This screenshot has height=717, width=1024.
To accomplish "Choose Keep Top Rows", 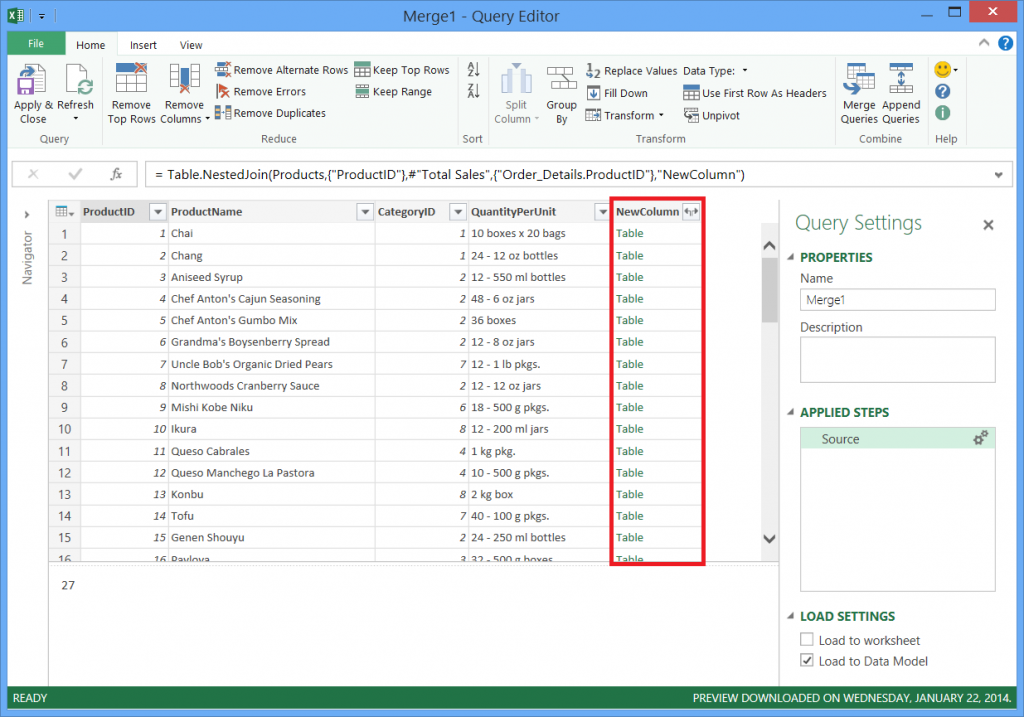I will coord(402,70).
